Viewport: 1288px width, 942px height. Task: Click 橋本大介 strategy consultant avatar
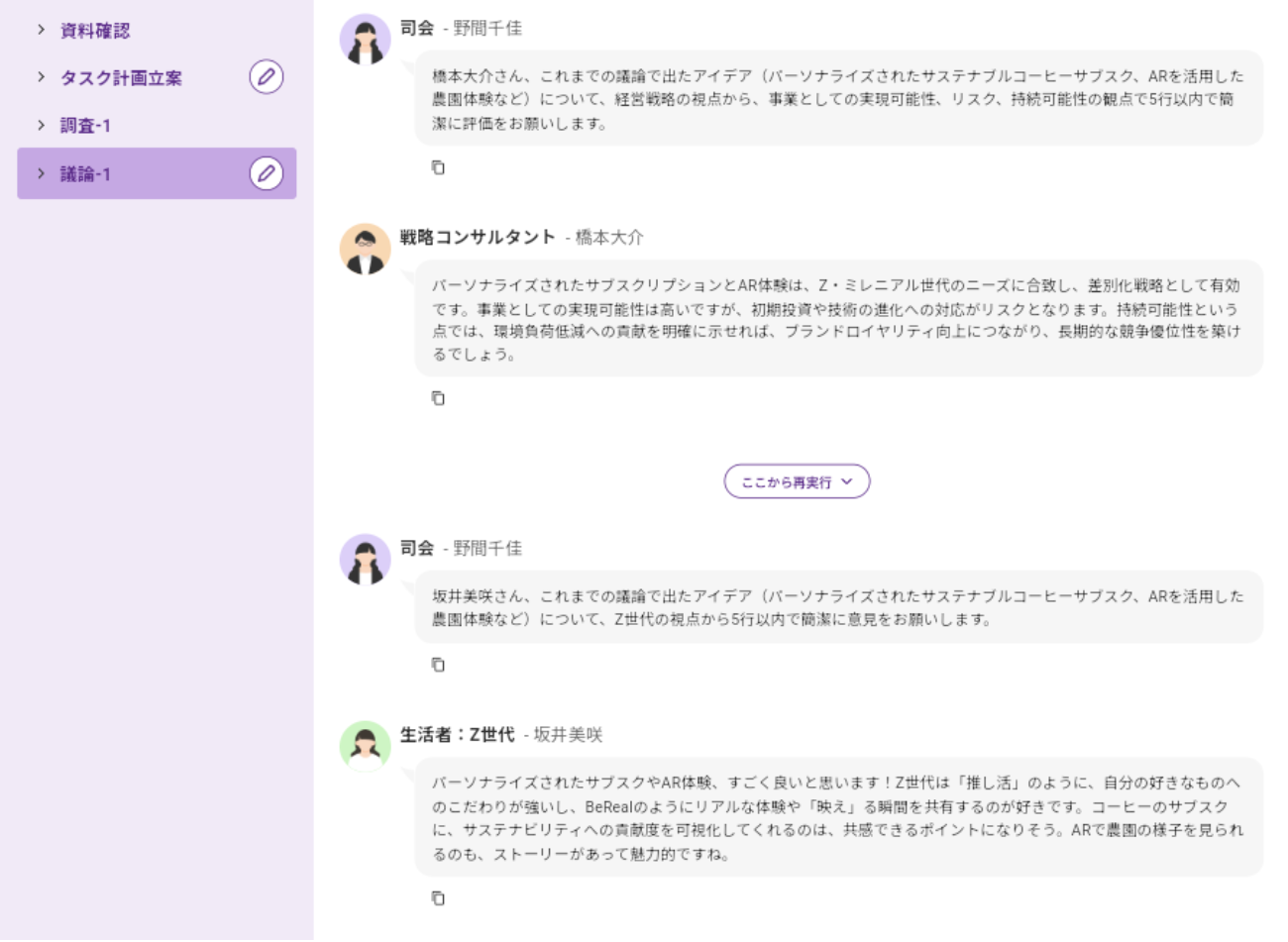pos(365,249)
